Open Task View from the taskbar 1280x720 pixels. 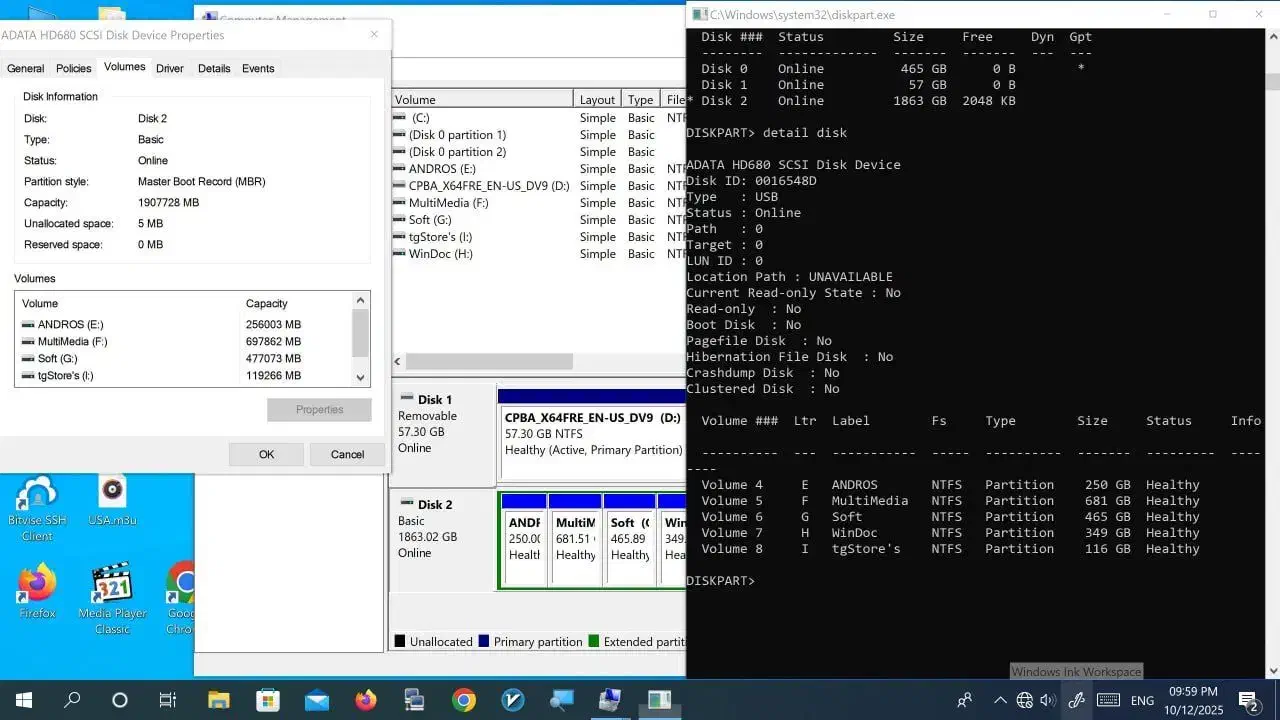tap(168, 700)
